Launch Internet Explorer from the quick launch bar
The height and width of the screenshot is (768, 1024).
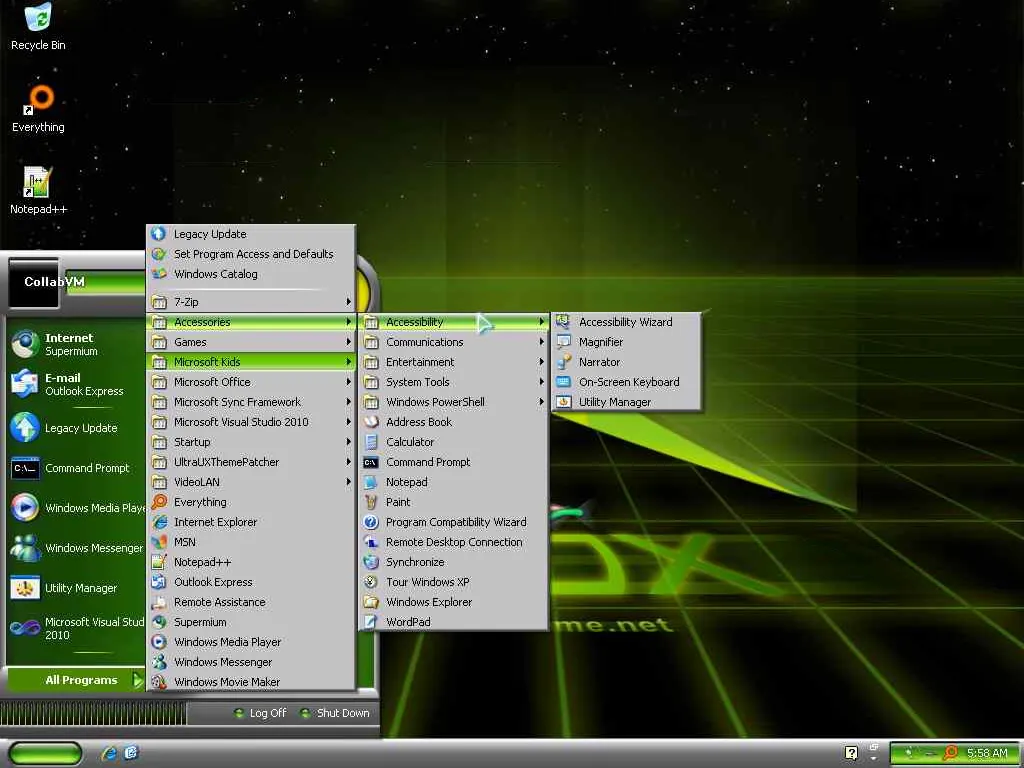point(109,753)
